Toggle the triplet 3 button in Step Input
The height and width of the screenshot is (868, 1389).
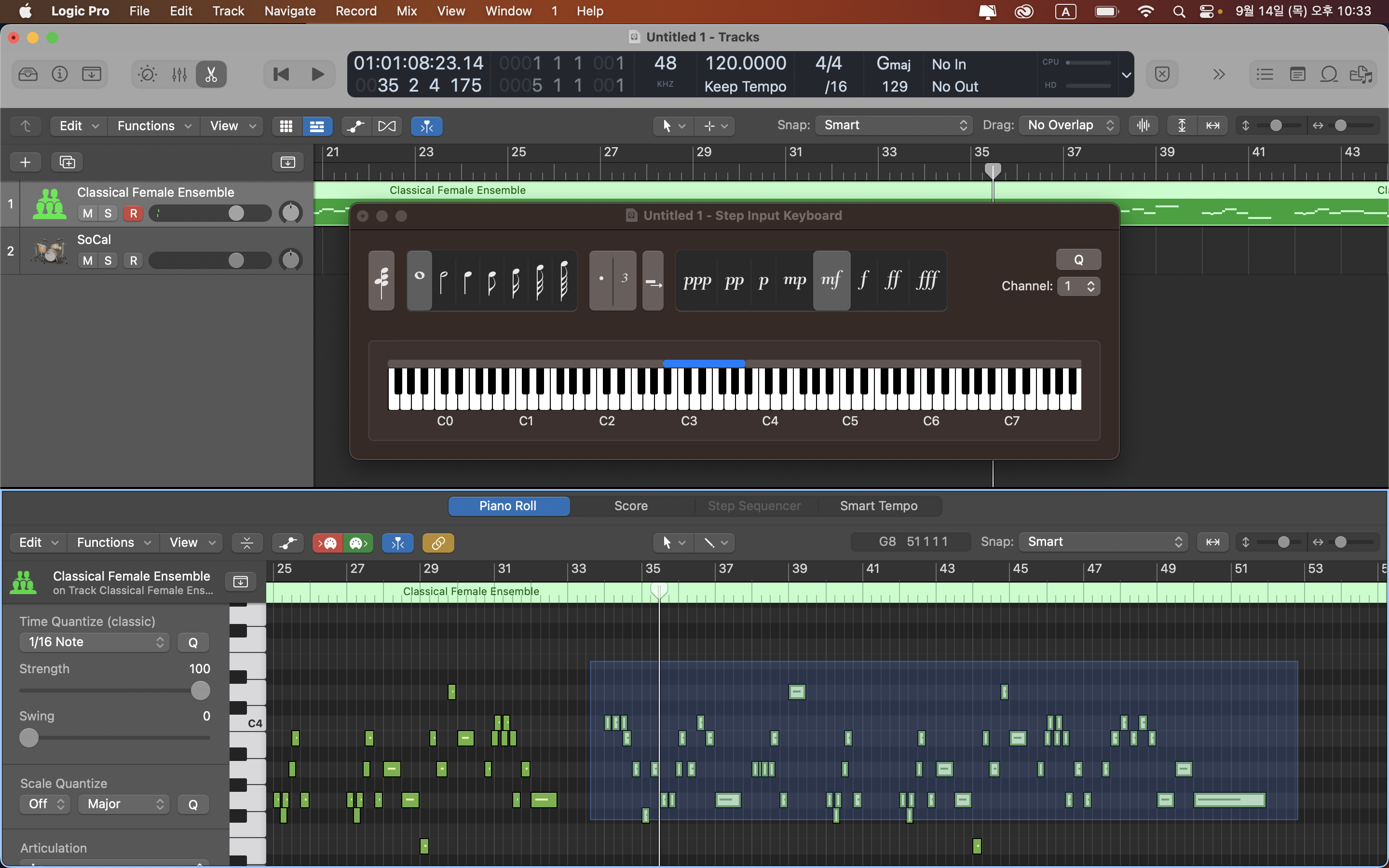(625, 280)
